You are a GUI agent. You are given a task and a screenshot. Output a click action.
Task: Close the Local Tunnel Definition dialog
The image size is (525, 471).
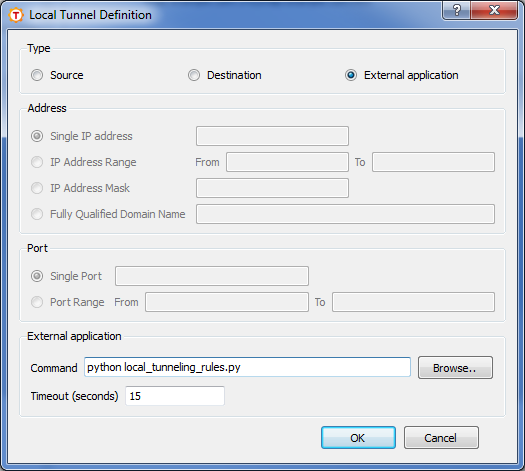pos(494,10)
